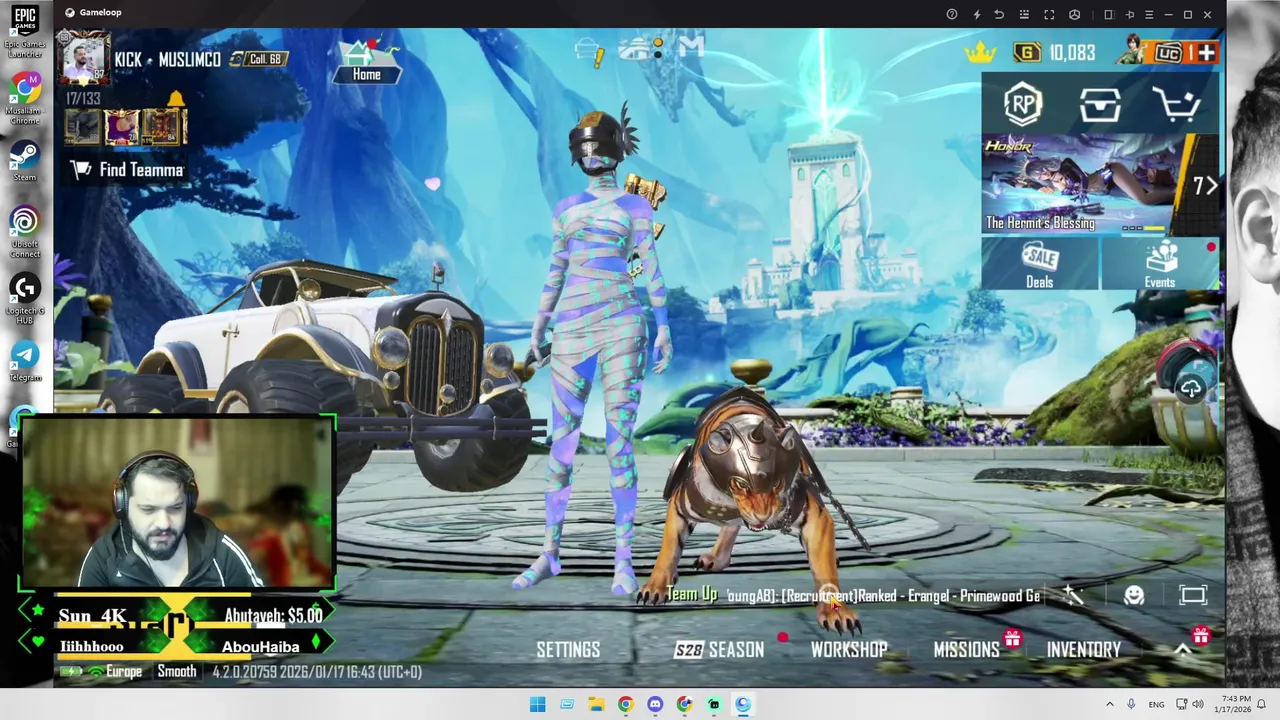The width and height of the screenshot is (1280, 720).
Task: Click the taskbar microphone icon
Action: click(x=1131, y=705)
